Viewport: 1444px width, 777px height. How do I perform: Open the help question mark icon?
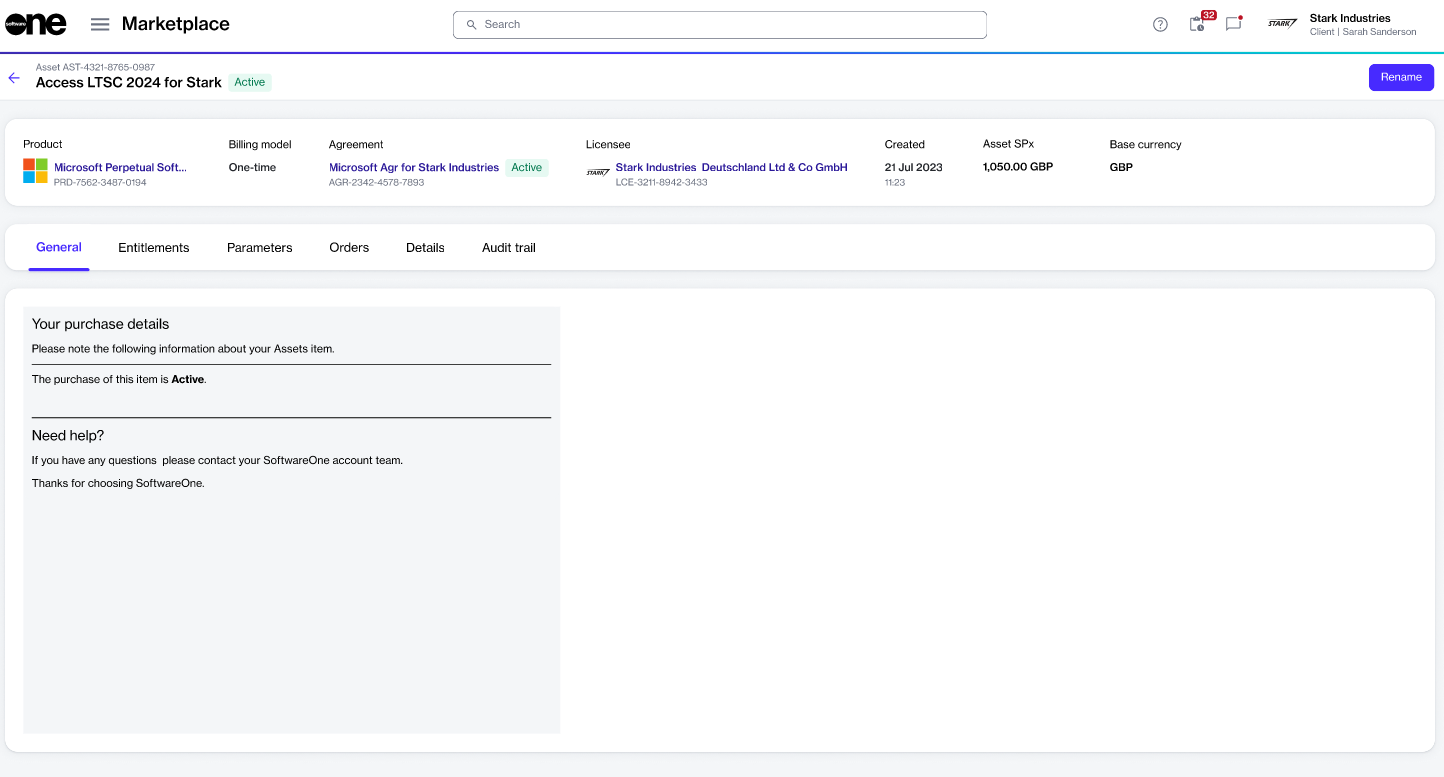1160,25
